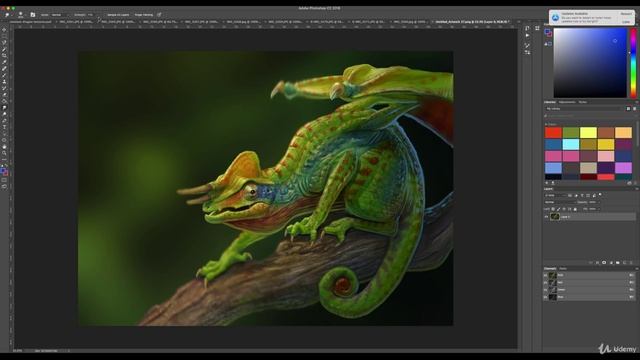Open the Channels panel tab
This screenshot has height=360, width=640.
click(550, 269)
